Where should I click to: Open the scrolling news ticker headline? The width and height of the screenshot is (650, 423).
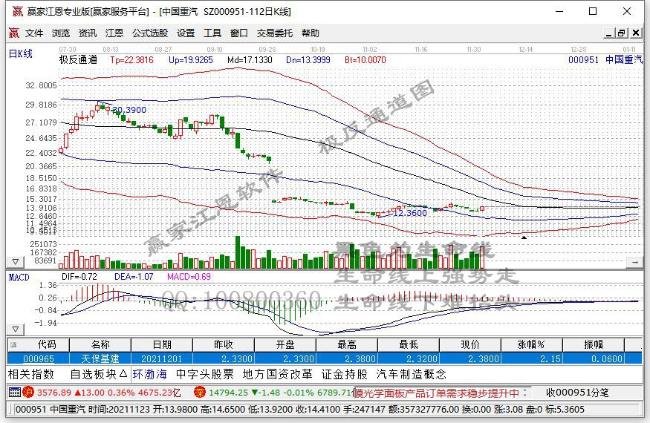coord(440,392)
